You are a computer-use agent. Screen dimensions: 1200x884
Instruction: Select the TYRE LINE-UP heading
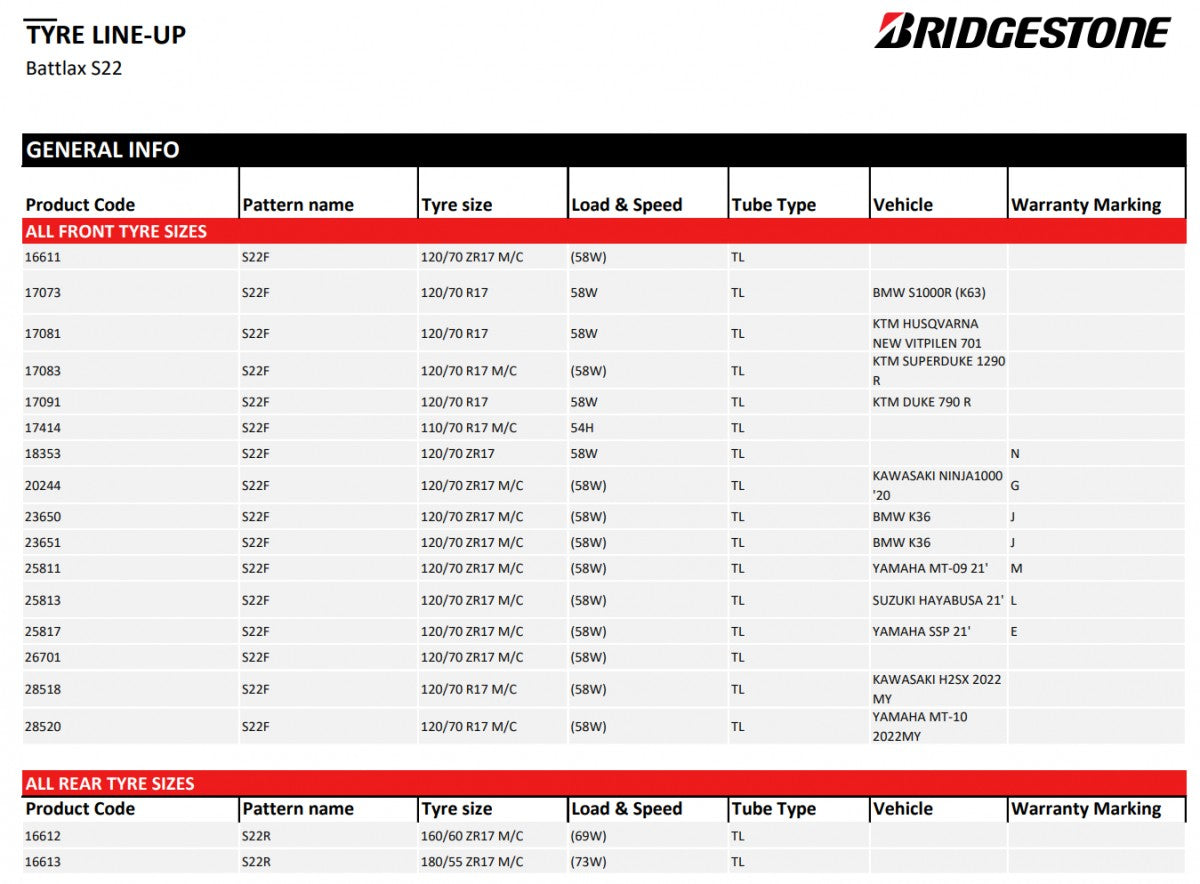click(106, 35)
